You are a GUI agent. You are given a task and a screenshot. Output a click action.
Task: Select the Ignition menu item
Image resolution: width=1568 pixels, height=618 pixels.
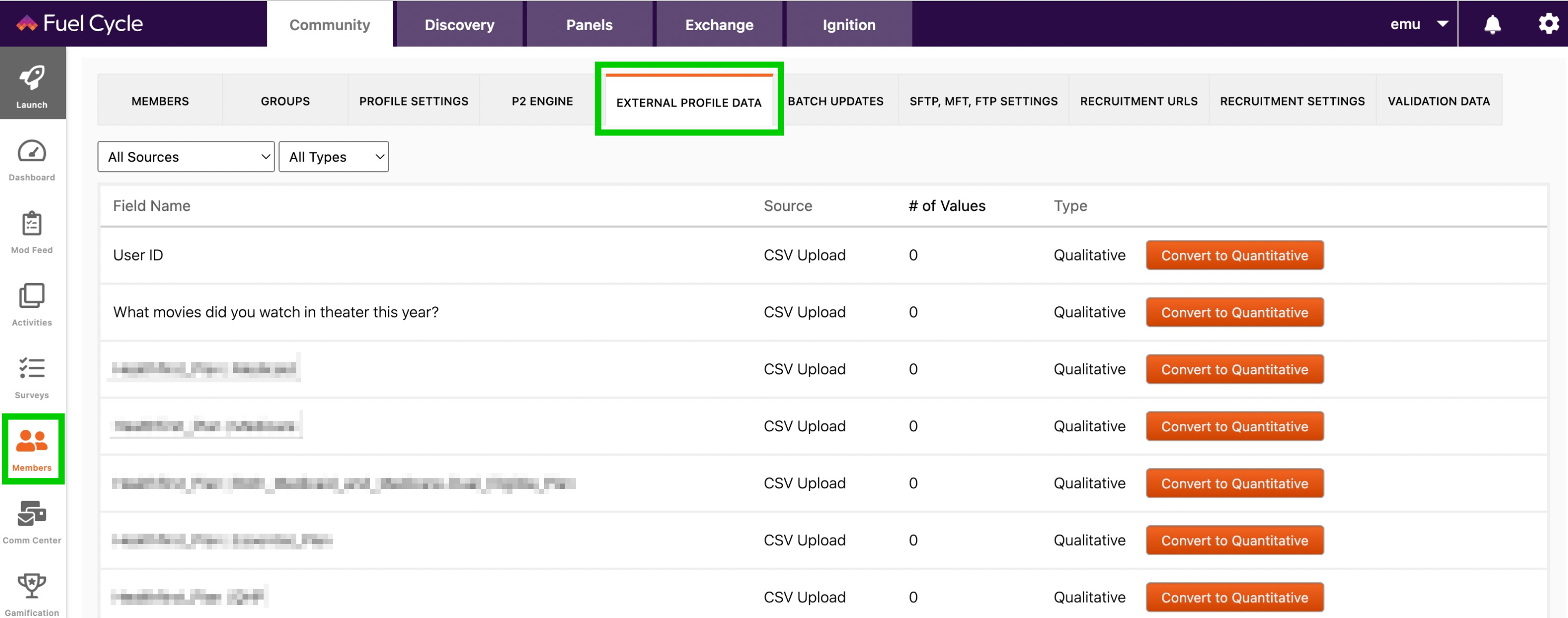click(x=848, y=24)
